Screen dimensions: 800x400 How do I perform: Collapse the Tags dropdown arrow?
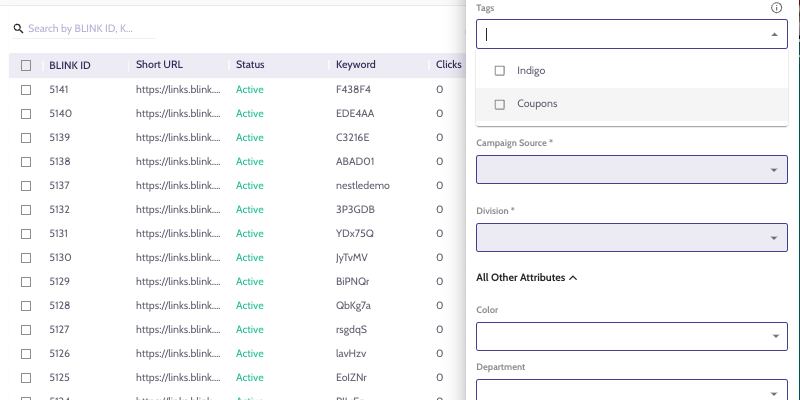point(773,34)
